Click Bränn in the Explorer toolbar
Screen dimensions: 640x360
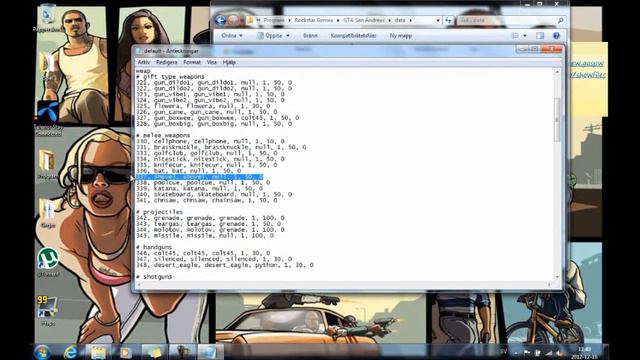(310, 36)
